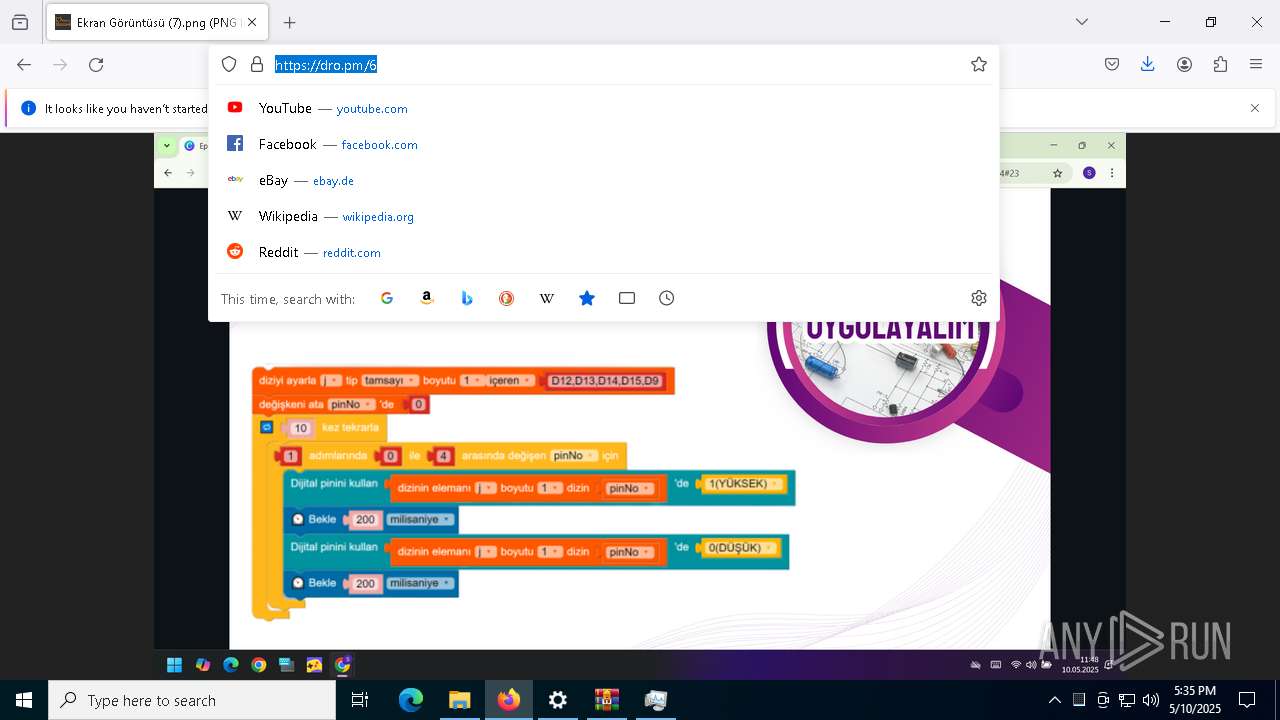Bookmark this page with the star icon
Image resolution: width=1280 pixels, height=720 pixels.
tap(979, 64)
